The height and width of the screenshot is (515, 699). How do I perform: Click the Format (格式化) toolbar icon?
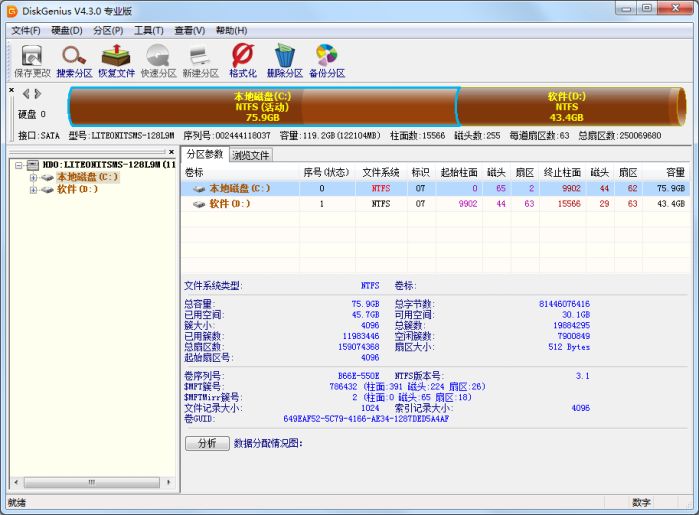click(243, 61)
